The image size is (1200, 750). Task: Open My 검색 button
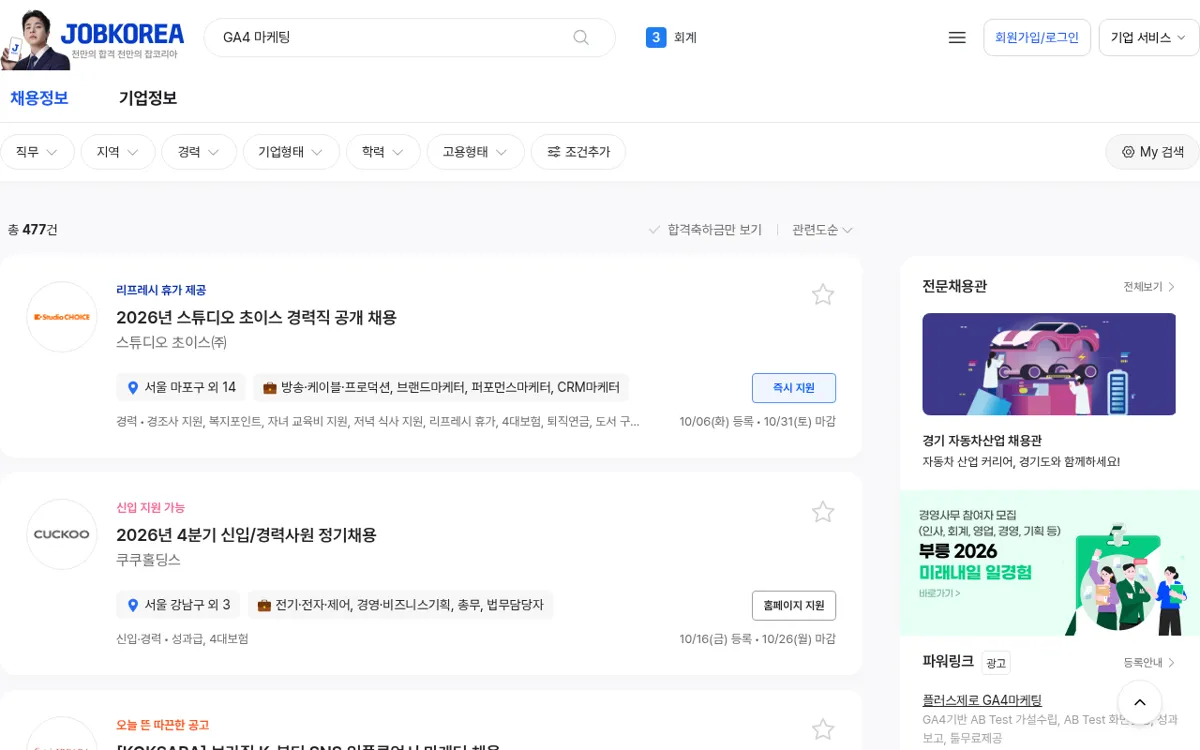[x=1152, y=152]
